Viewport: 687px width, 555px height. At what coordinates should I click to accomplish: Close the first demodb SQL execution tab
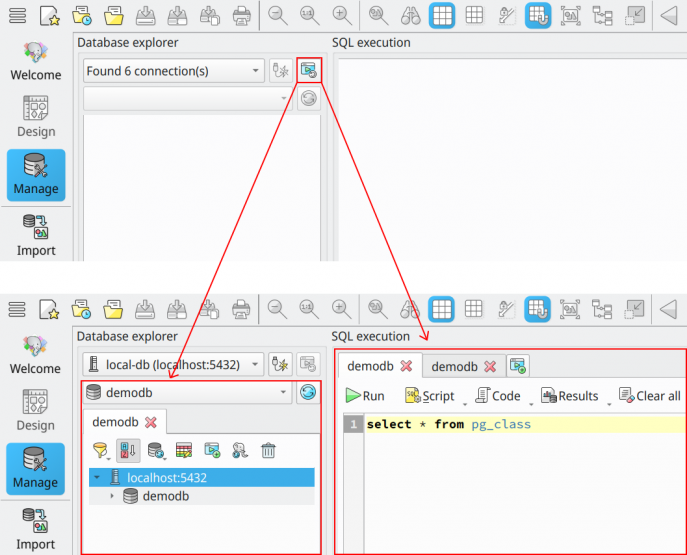(407, 366)
